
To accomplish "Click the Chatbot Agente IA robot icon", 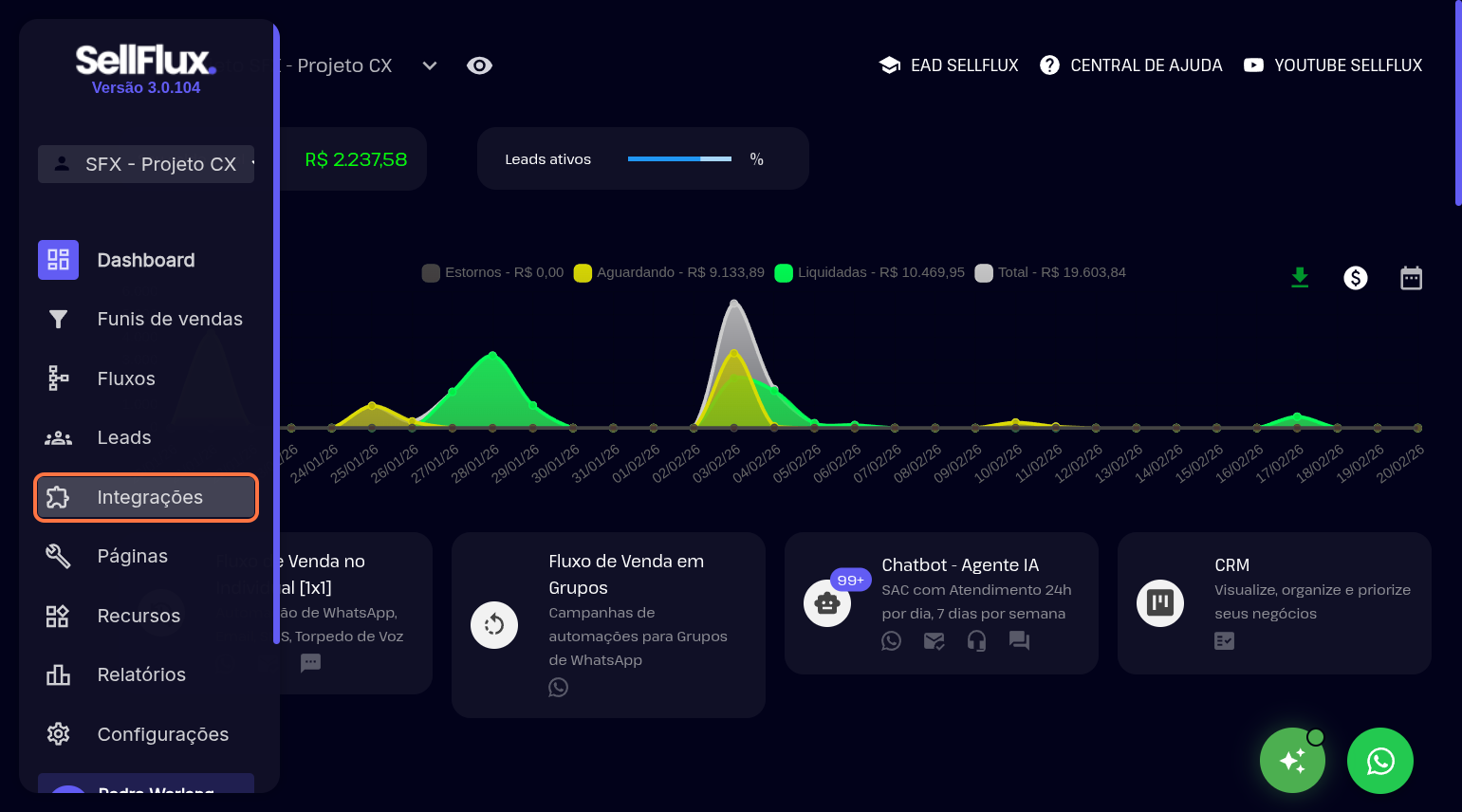I will point(827,603).
